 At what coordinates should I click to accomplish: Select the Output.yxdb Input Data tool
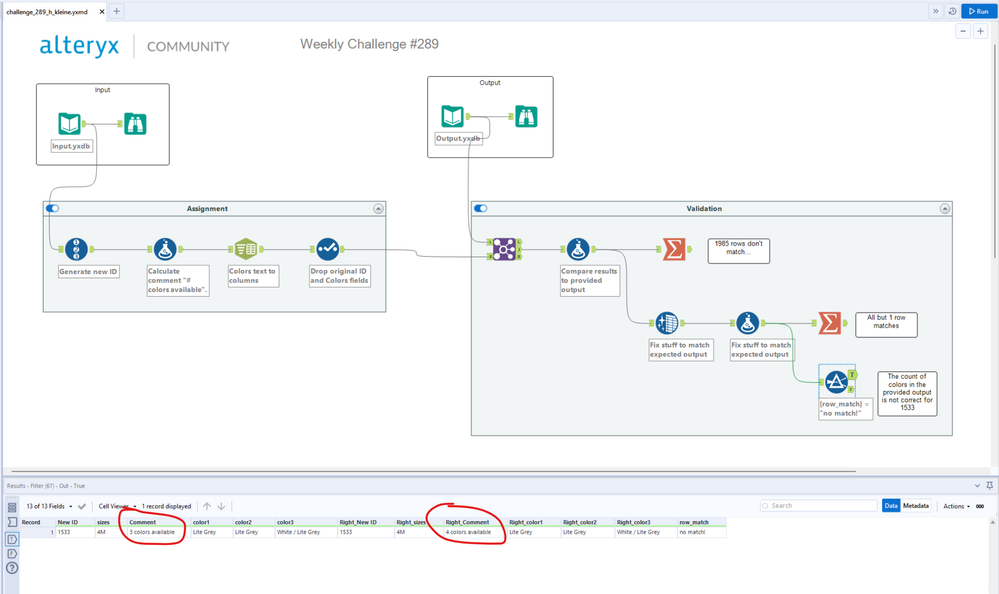(452, 117)
